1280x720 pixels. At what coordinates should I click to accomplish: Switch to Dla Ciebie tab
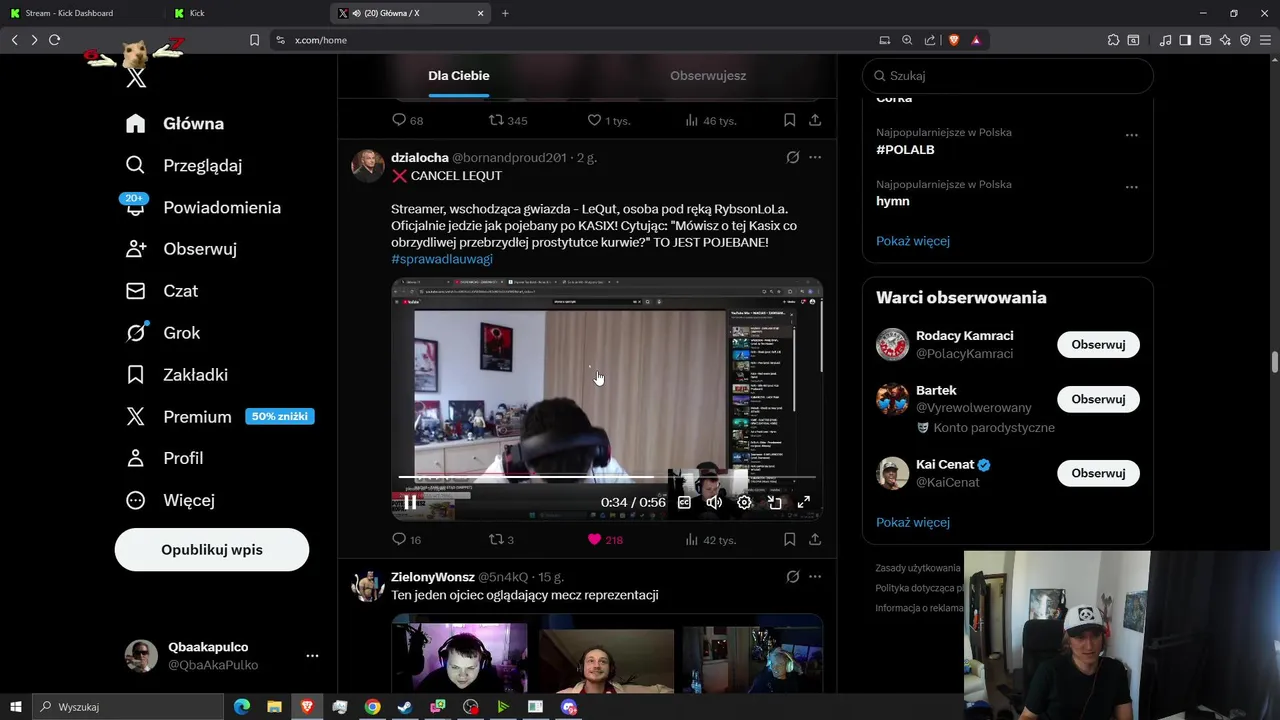pyautogui.click(x=459, y=76)
